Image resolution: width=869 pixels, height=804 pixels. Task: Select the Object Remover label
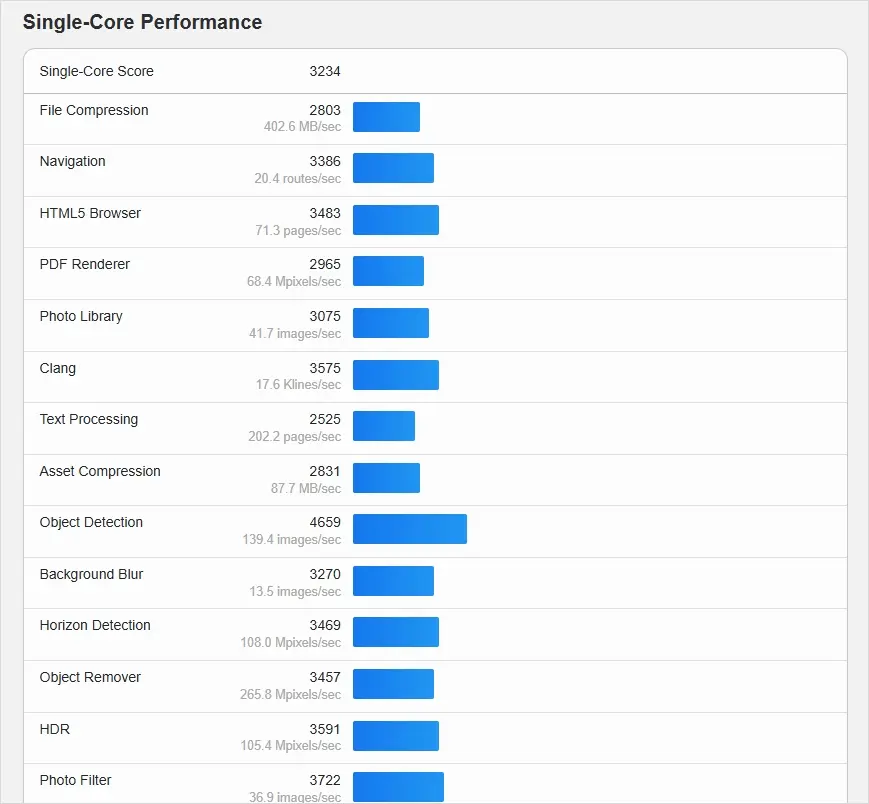pyautogui.click(x=90, y=677)
